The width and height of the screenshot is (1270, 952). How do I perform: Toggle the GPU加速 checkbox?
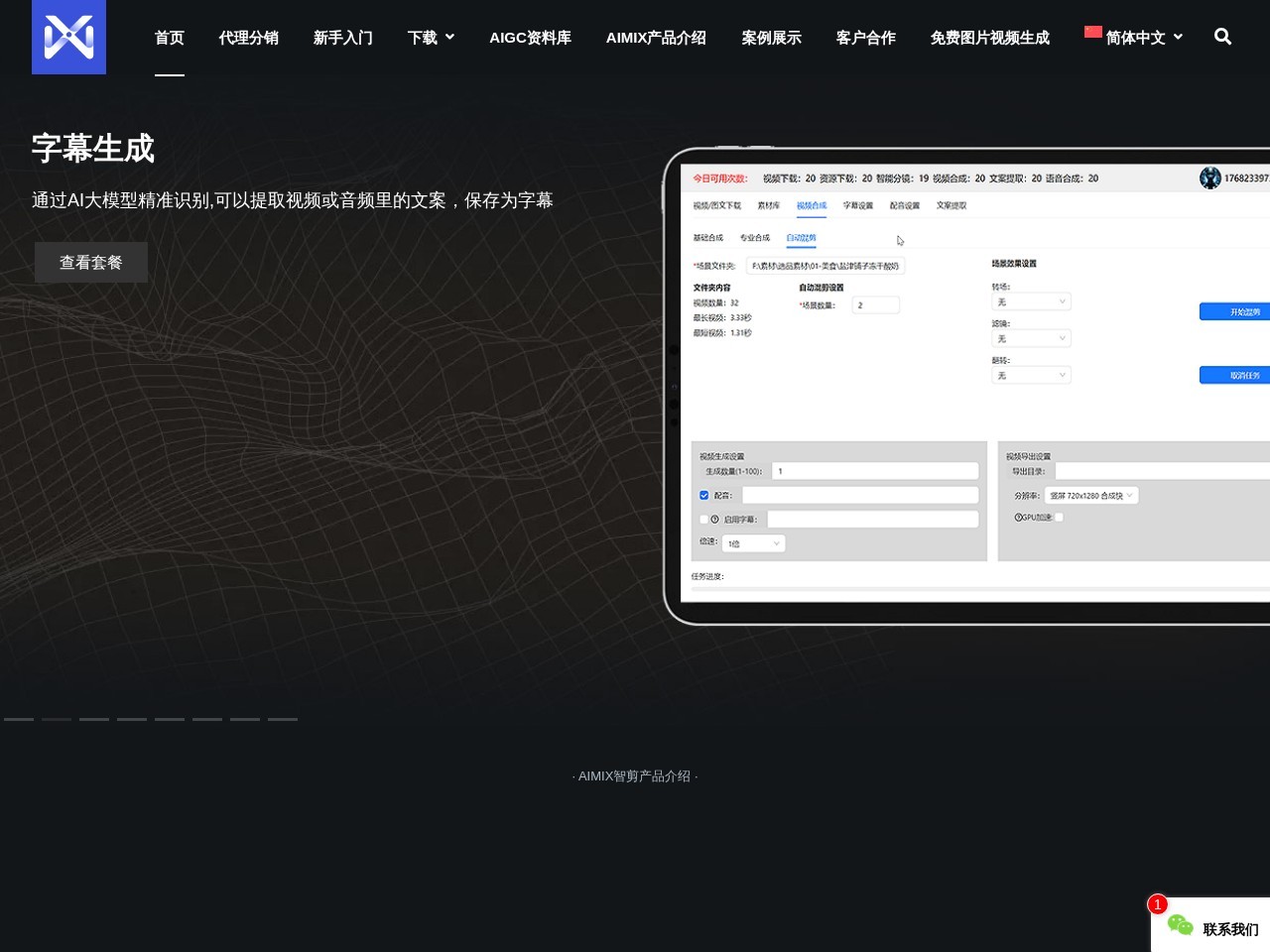tap(1059, 518)
